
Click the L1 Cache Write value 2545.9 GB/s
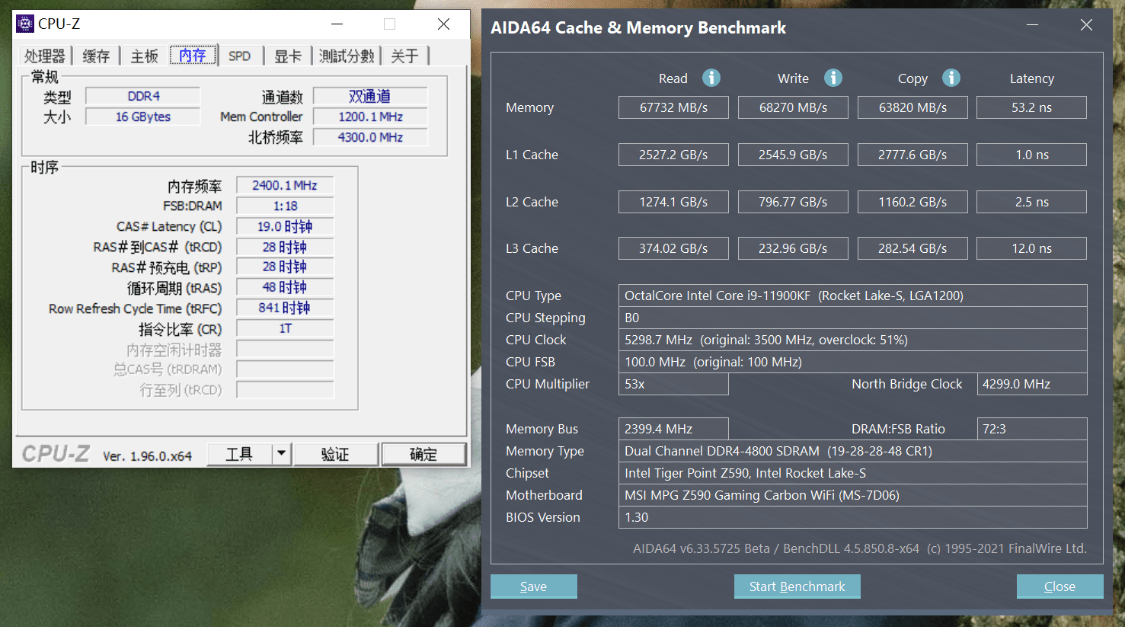click(793, 154)
